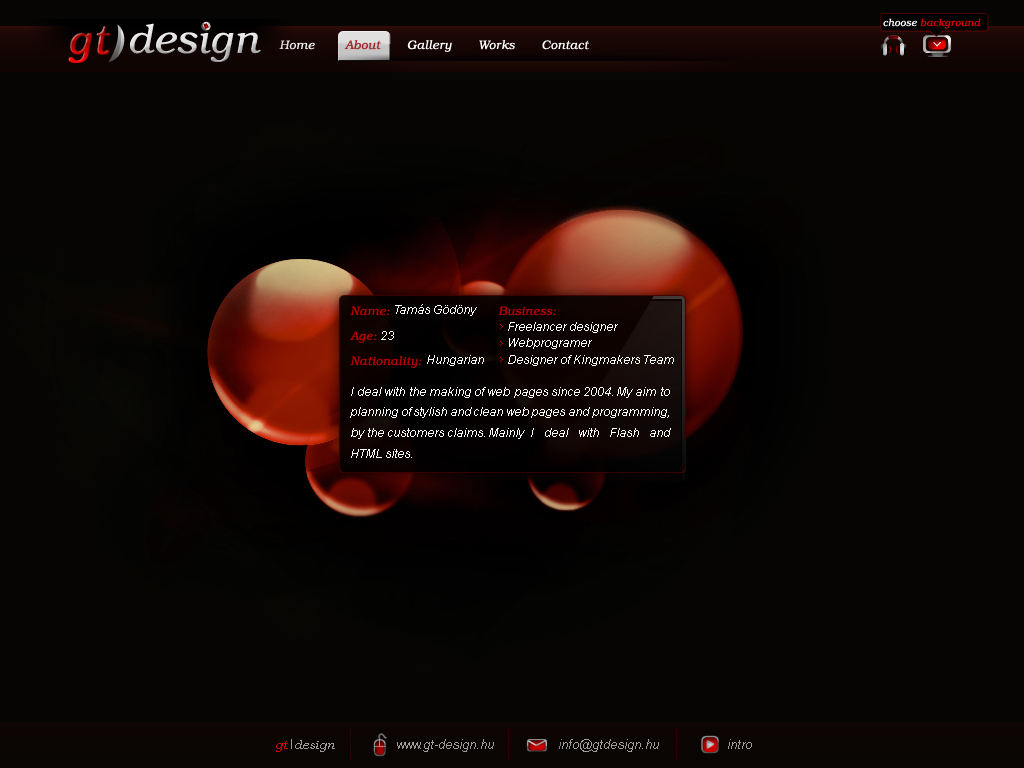Click Designer of Kingmakers Team text
1024x768 pixels.
click(x=590, y=360)
